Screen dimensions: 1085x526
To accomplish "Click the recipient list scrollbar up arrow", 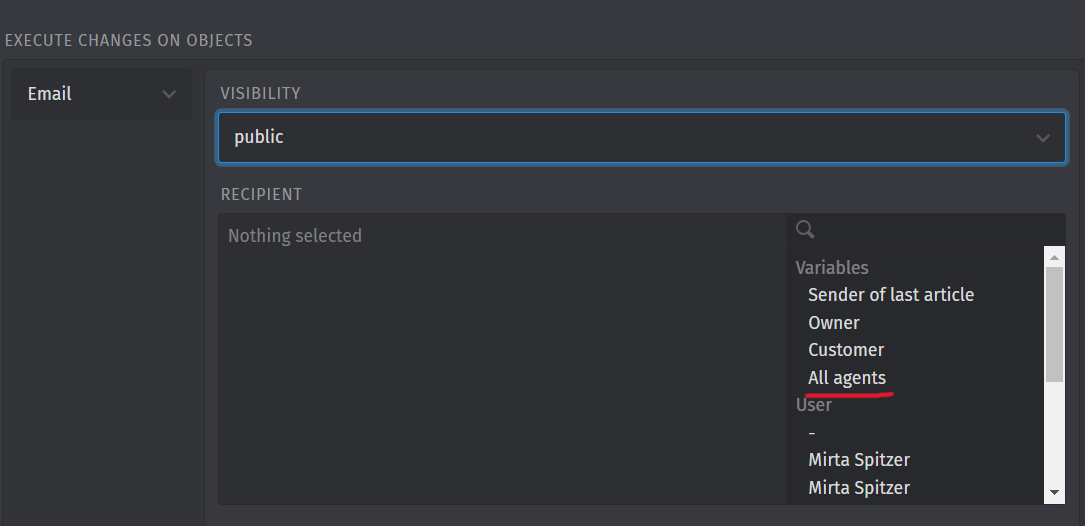I will [1054, 257].
